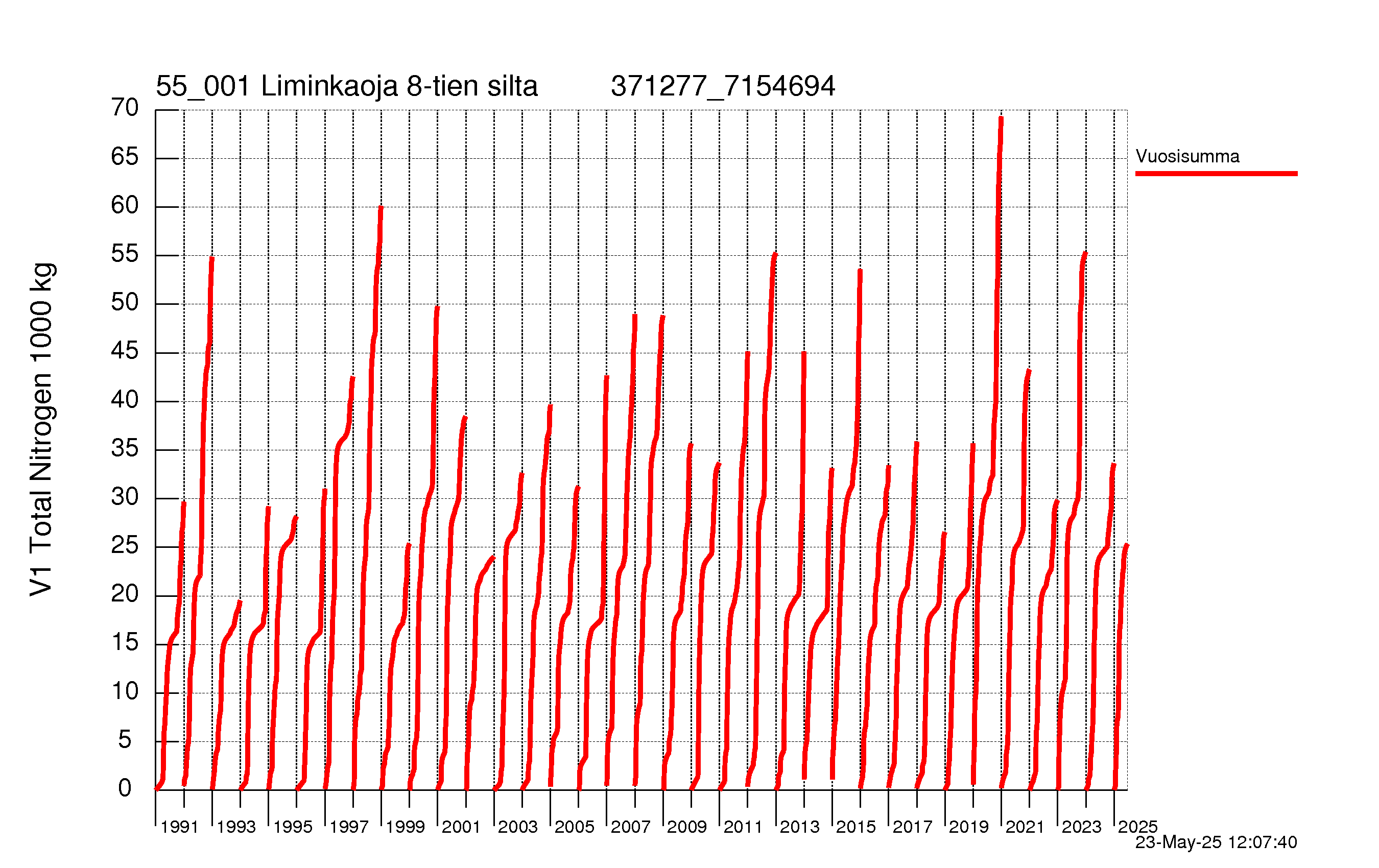Image resolution: width=1379 pixels, height=868 pixels.
Task: Click the y-axis value 70
Action: click(125, 107)
